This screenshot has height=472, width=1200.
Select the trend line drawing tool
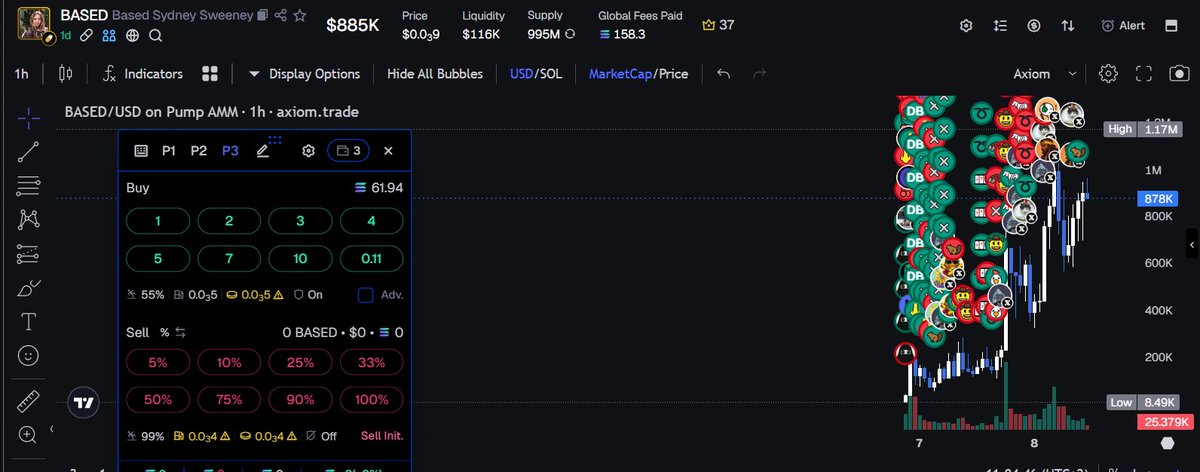(29, 152)
